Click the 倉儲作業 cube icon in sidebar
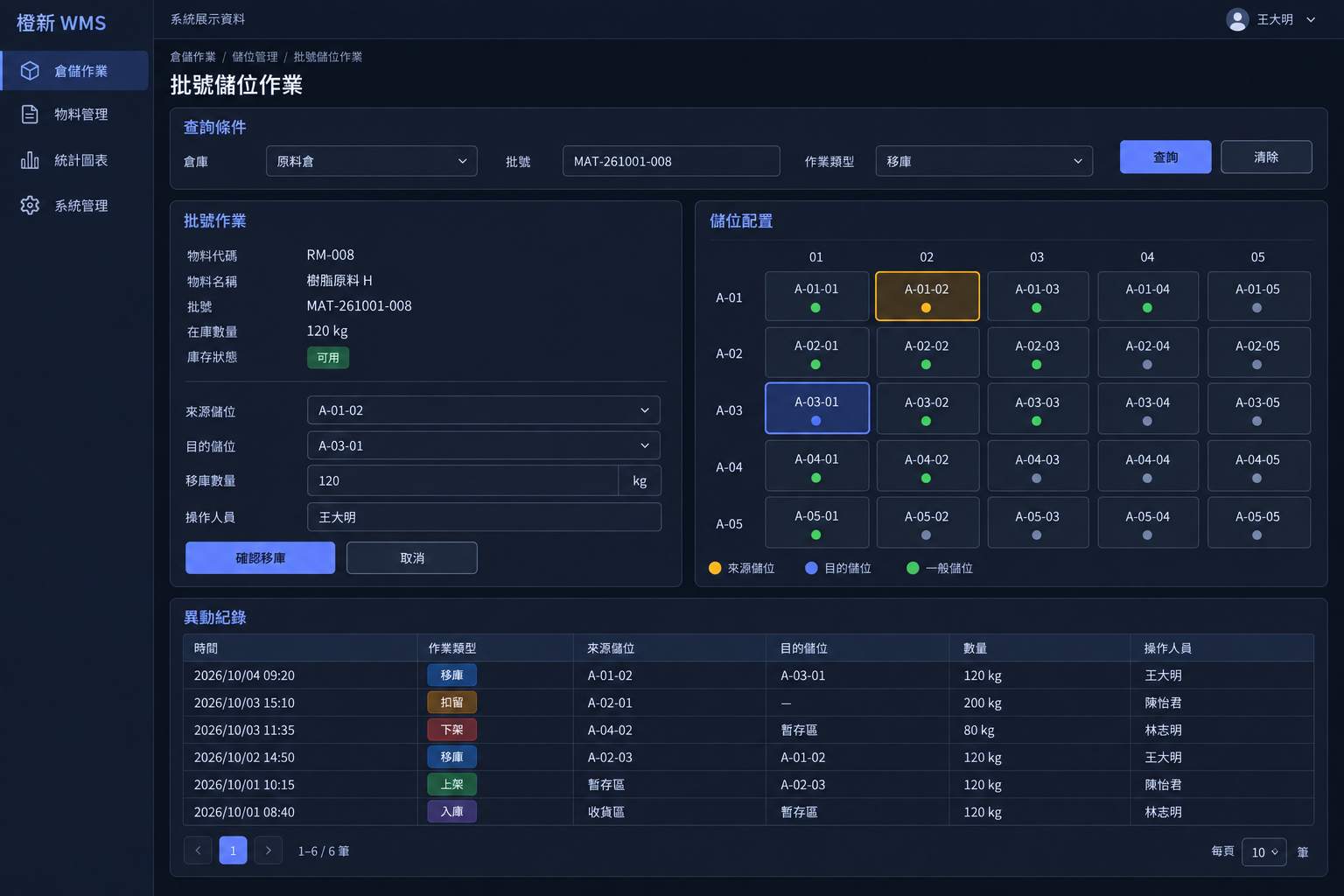1344x896 pixels. [30, 71]
